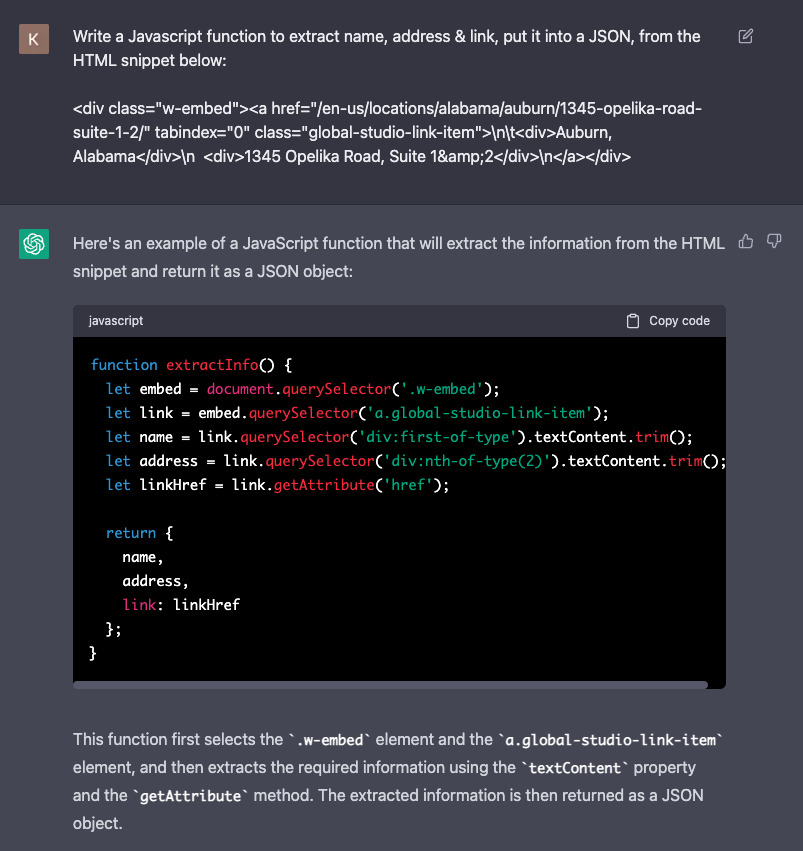The image size is (803, 851).
Task: Click the HTML snippet text in the prompt
Action: click(x=387, y=132)
